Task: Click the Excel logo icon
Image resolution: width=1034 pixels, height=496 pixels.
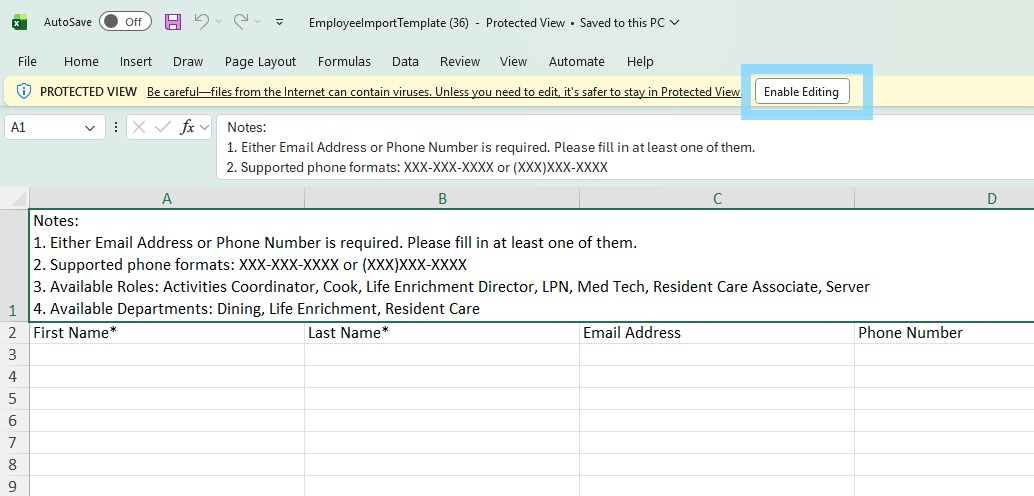Action: [x=19, y=21]
